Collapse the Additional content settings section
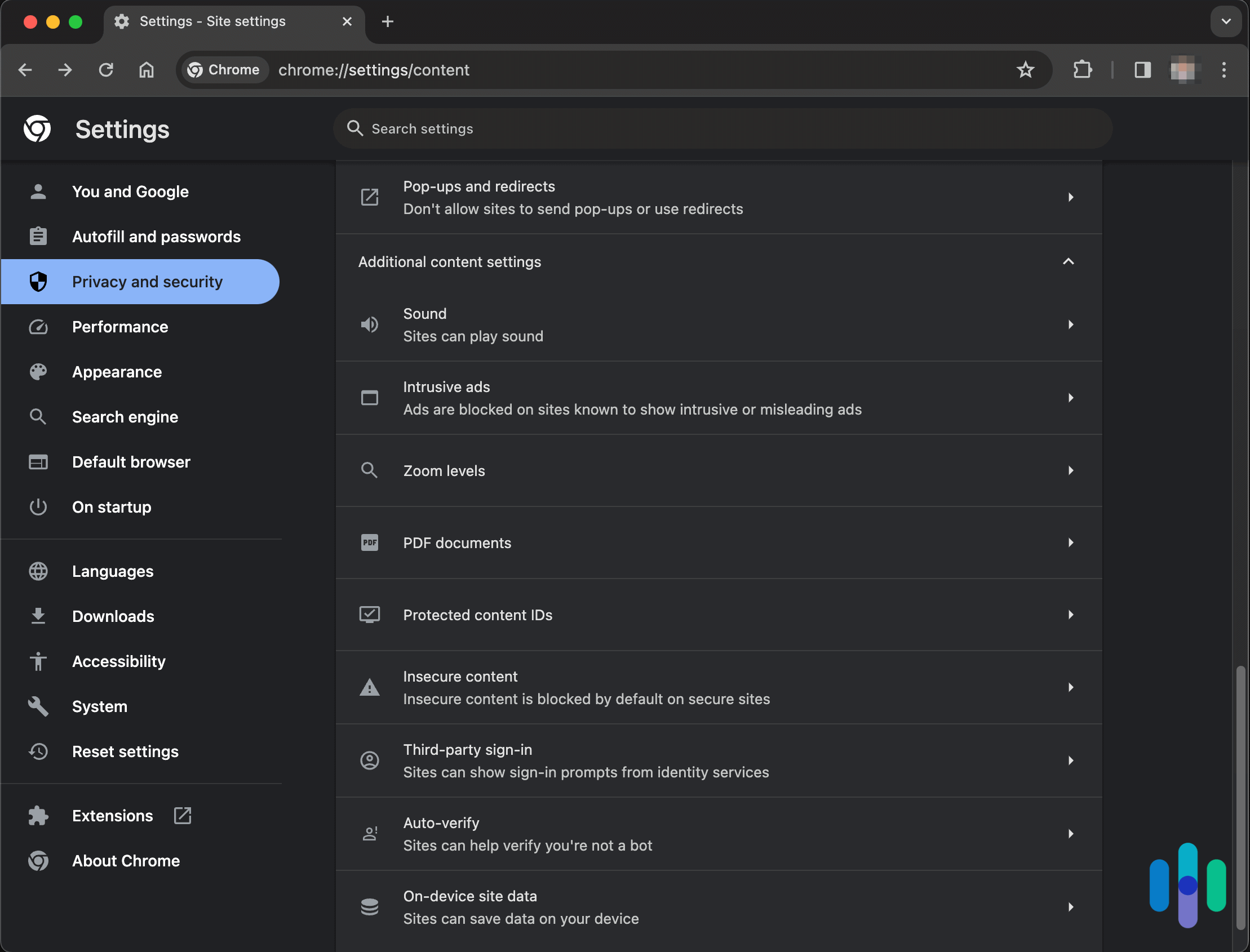 (1068, 261)
